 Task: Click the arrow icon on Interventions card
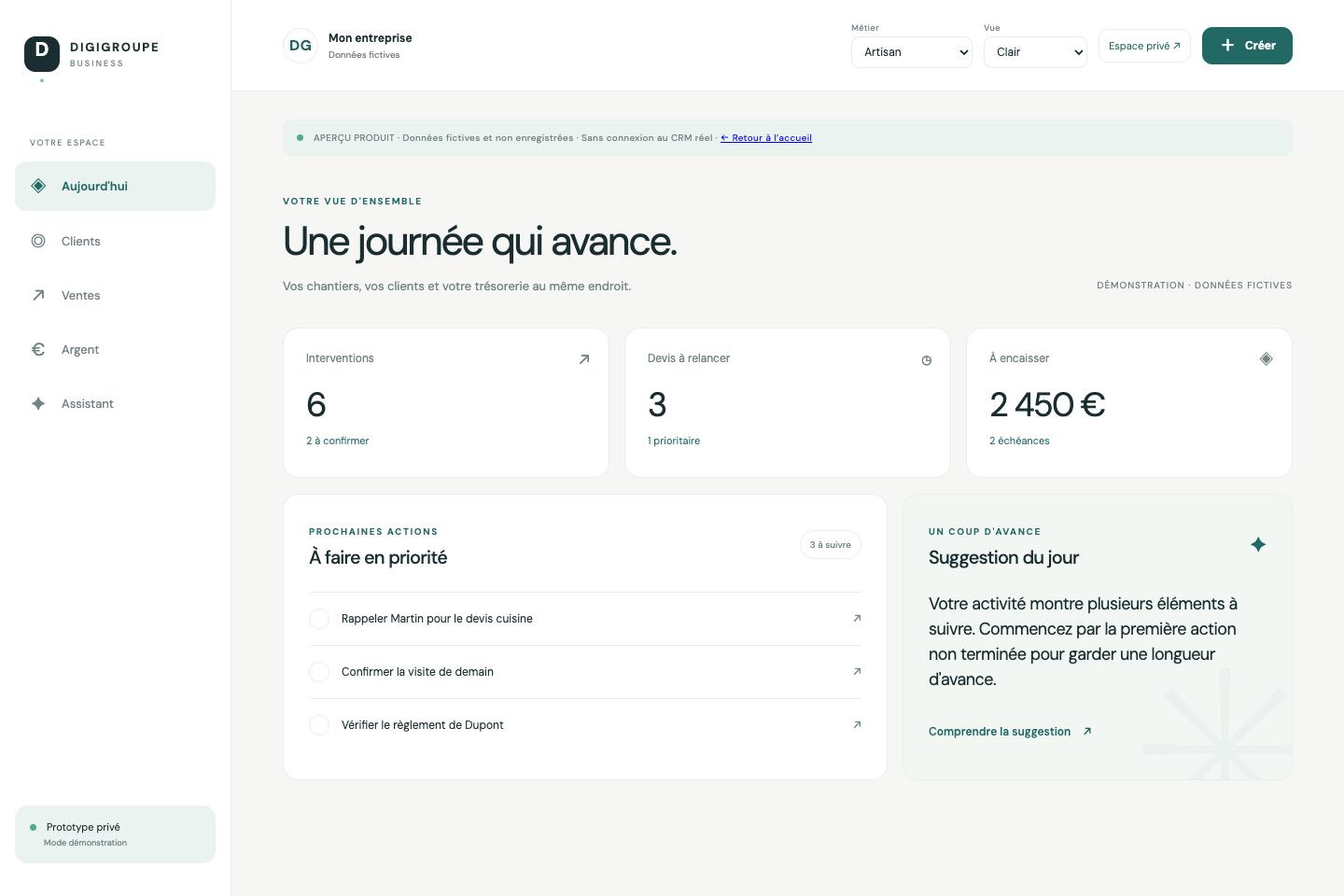pos(584,359)
